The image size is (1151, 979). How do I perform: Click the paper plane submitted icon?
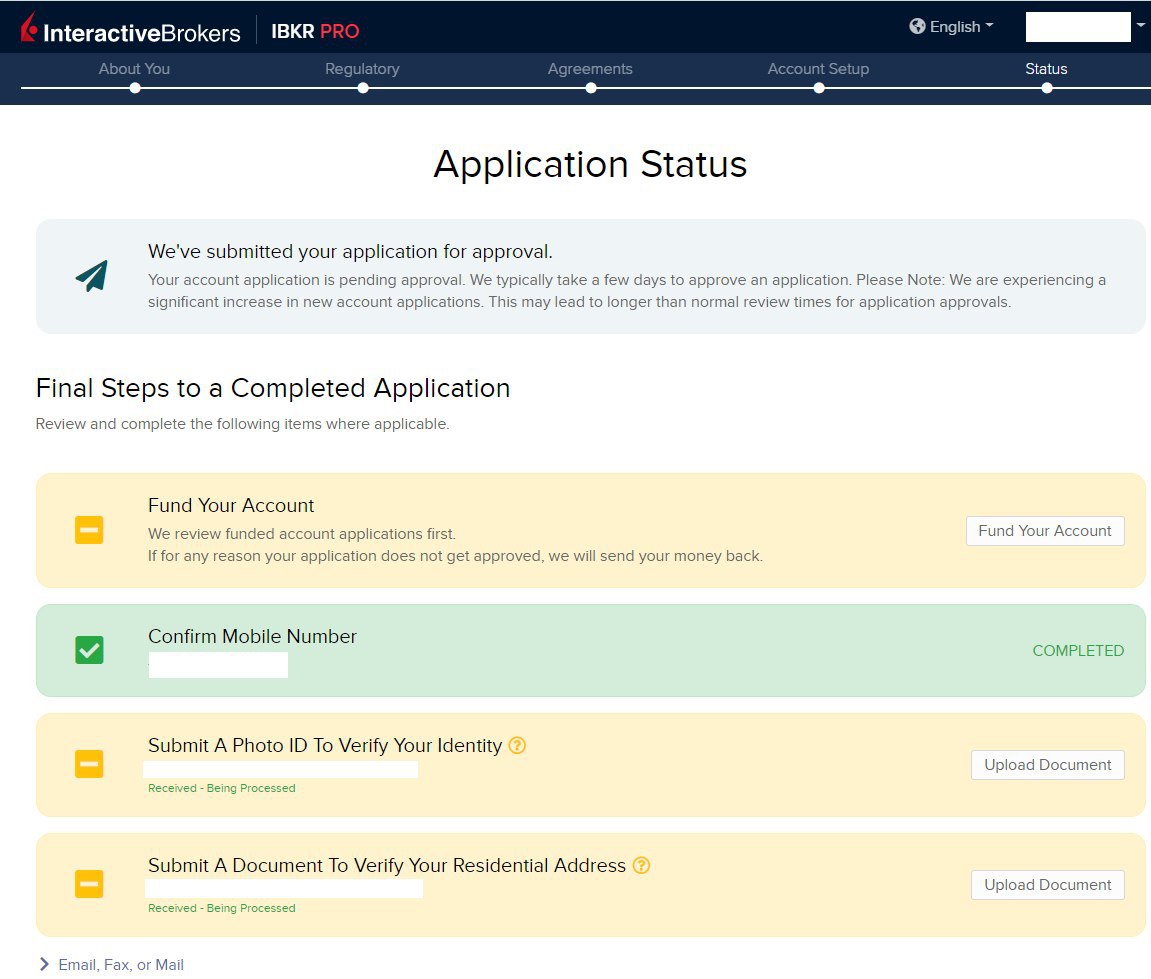click(91, 276)
